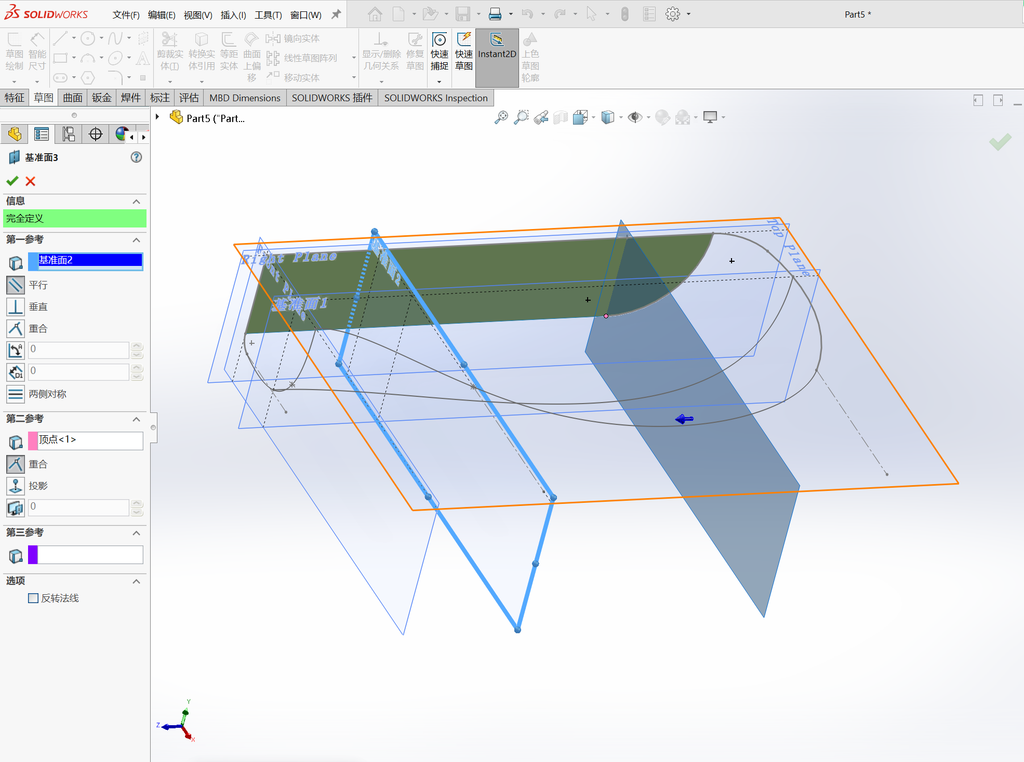Open the DisplayManager color sphere tab
The height and width of the screenshot is (762, 1024).
(121, 135)
